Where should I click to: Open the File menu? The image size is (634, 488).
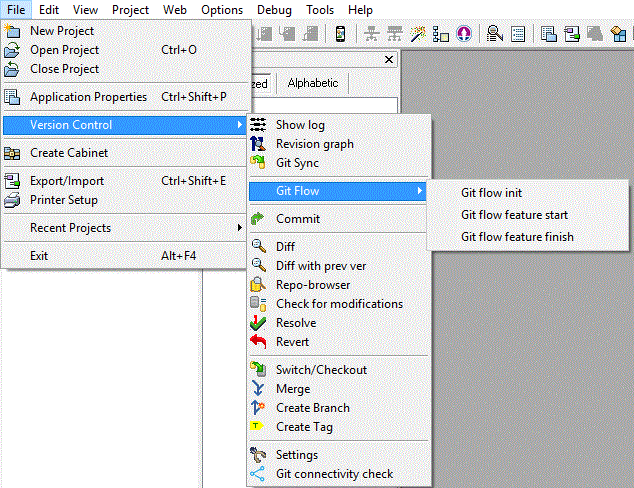[x=16, y=9]
